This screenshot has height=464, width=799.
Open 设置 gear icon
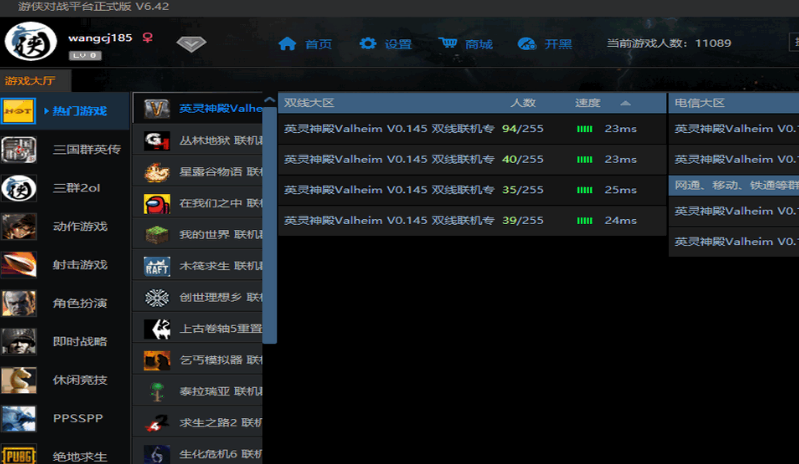[x=367, y=44]
